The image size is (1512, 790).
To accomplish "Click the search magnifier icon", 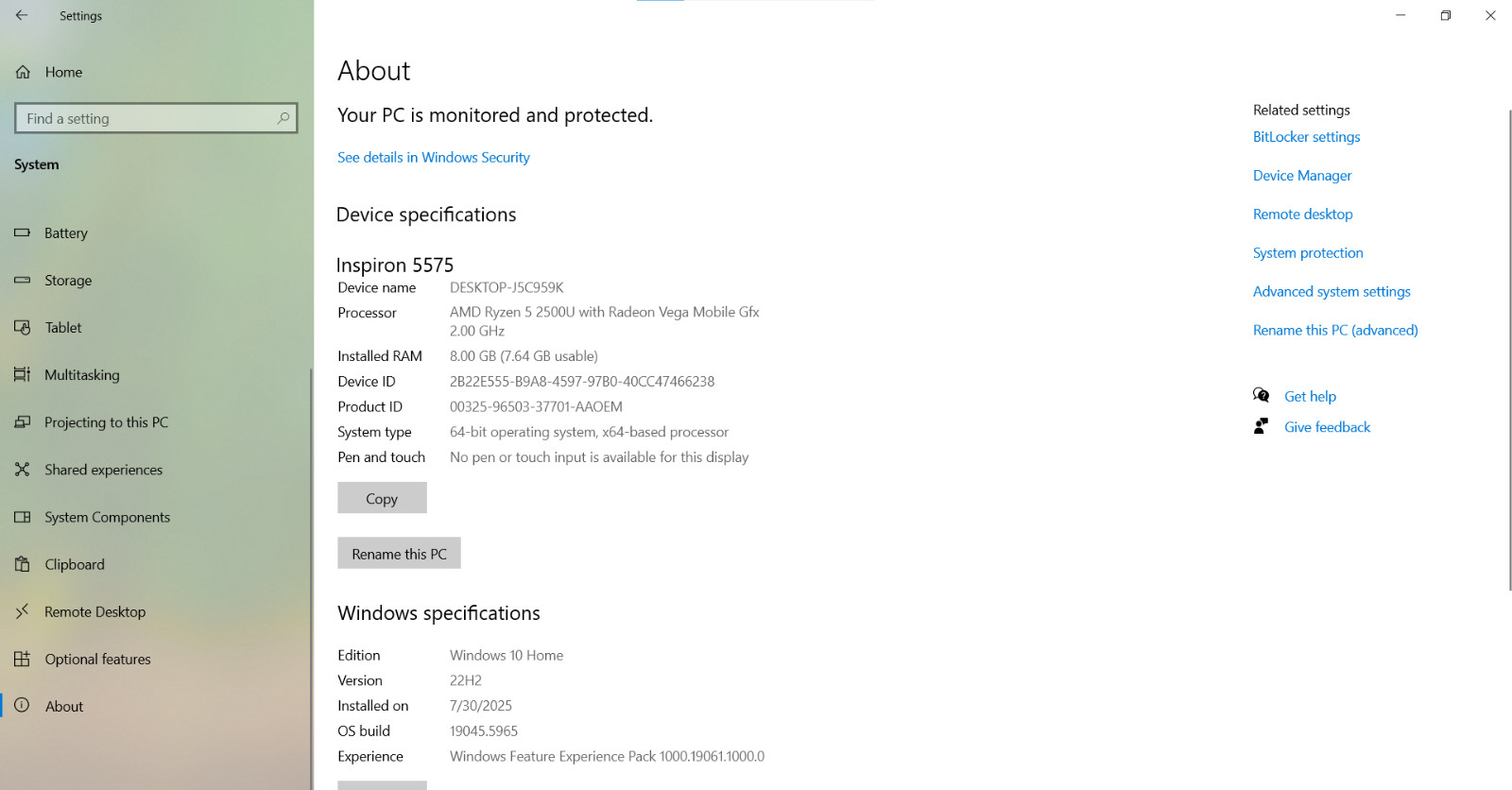I will 283,118.
